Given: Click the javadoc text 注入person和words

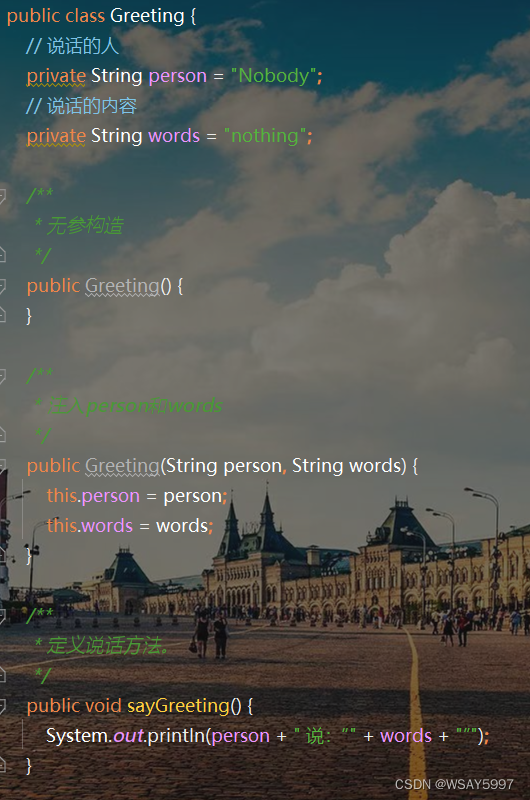Looking at the screenshot, I should click(135, 406).
